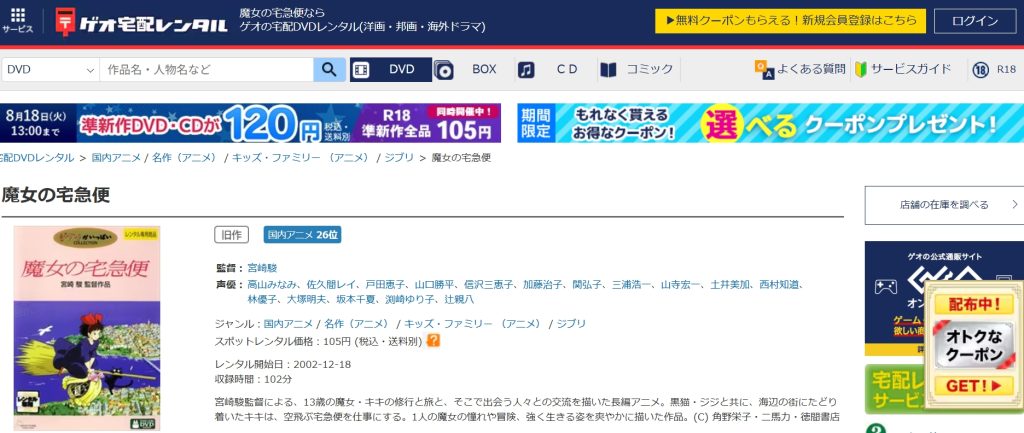
Task: Go to 名作（アニメ） breadcrumb
Action: pos(184,158)
